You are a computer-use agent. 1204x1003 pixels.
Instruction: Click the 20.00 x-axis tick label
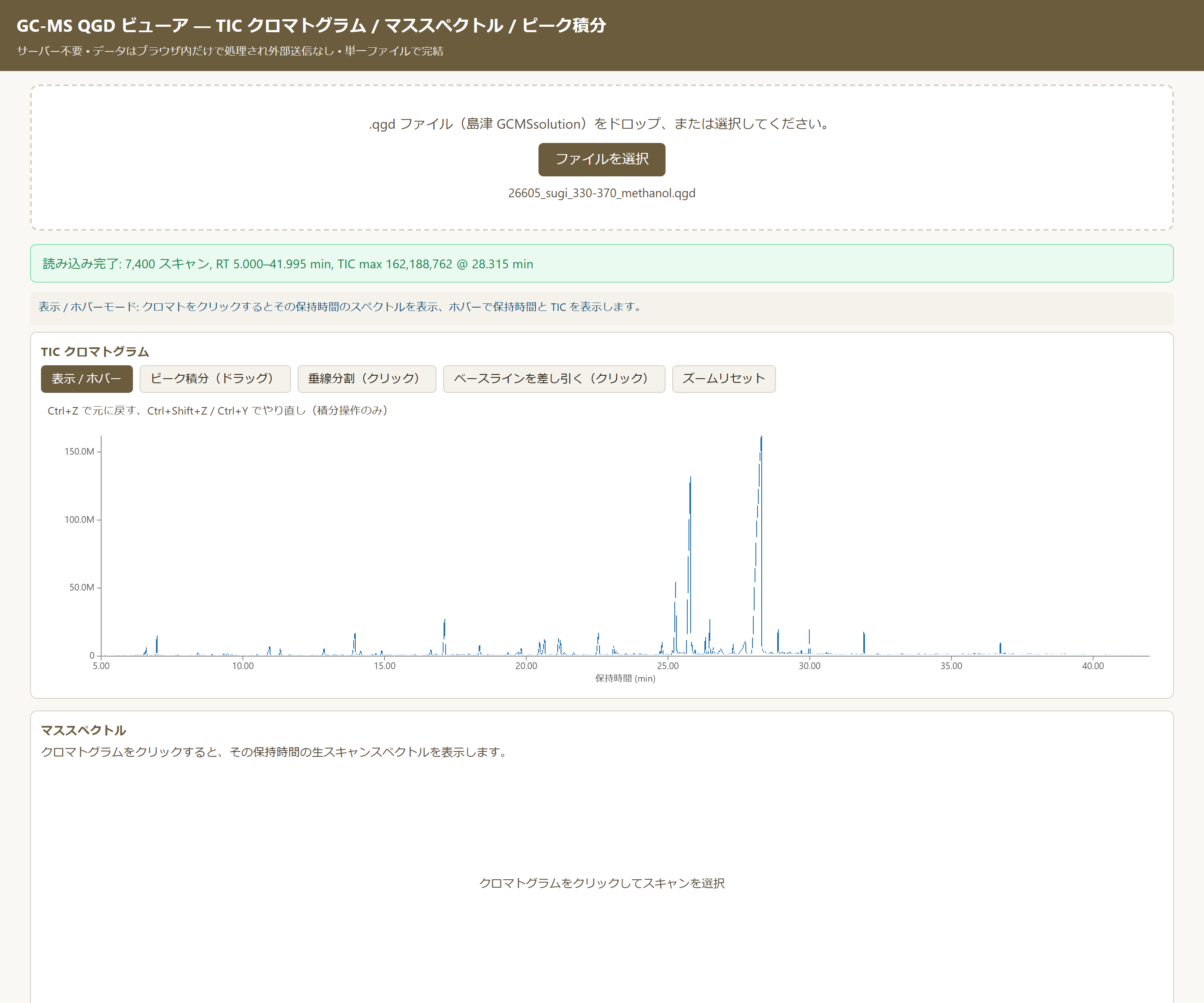[x=526, y=666]
